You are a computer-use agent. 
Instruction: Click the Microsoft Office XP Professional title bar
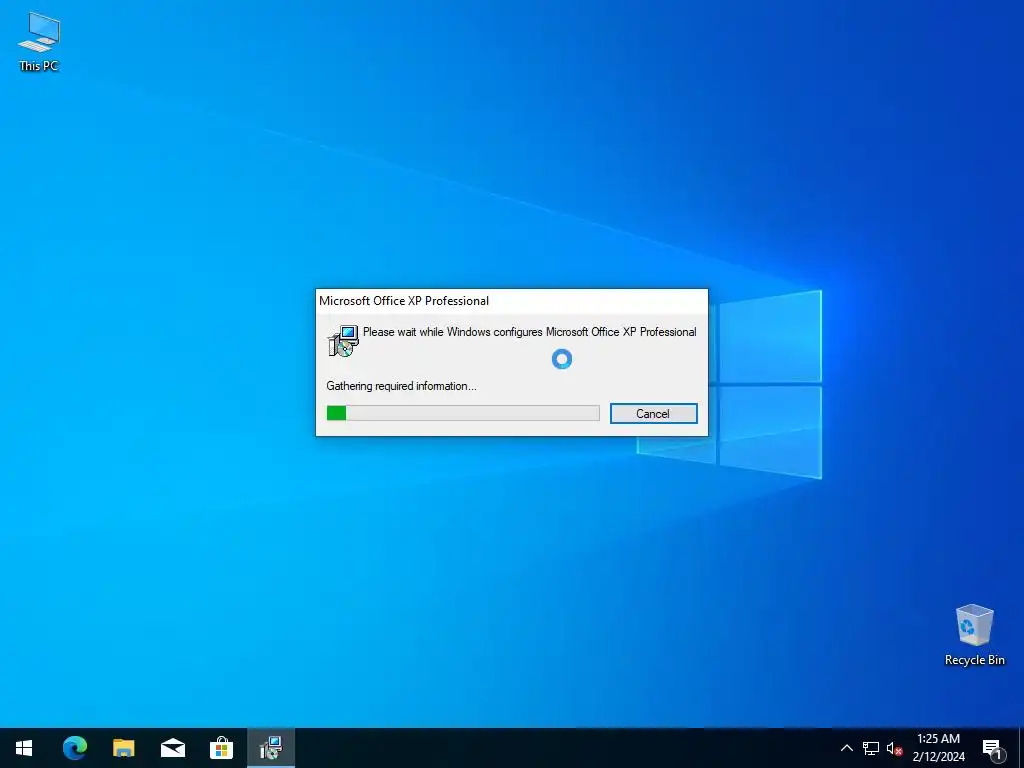tap(511, 301)
